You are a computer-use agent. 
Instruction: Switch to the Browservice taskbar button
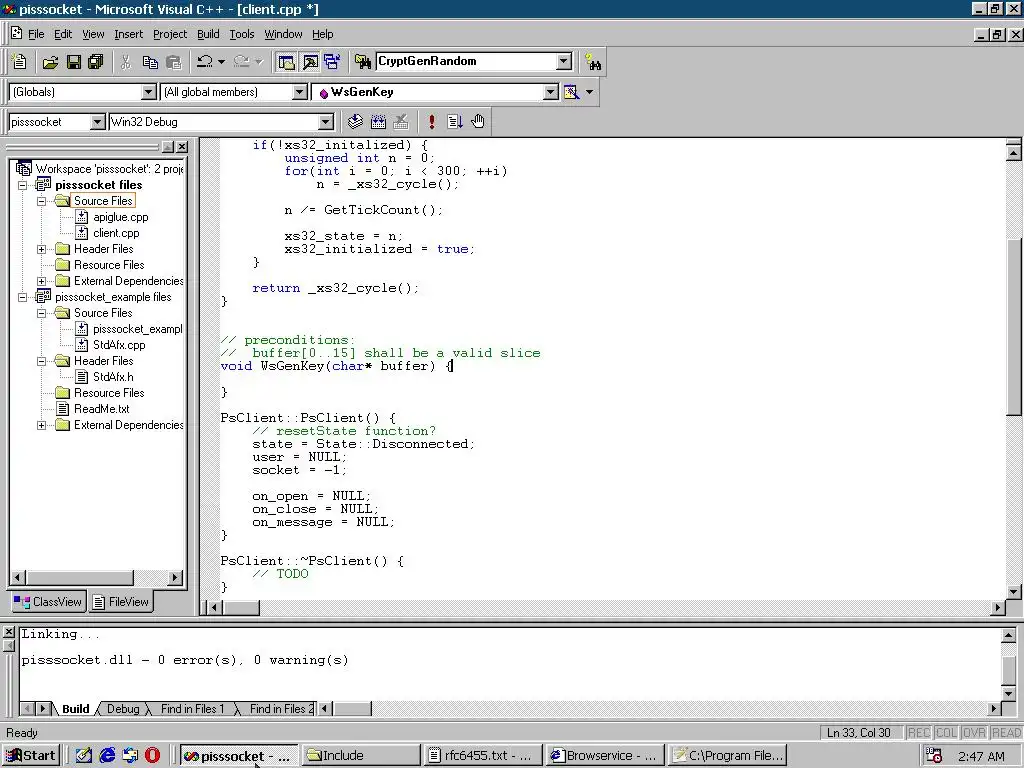(605, 756)
